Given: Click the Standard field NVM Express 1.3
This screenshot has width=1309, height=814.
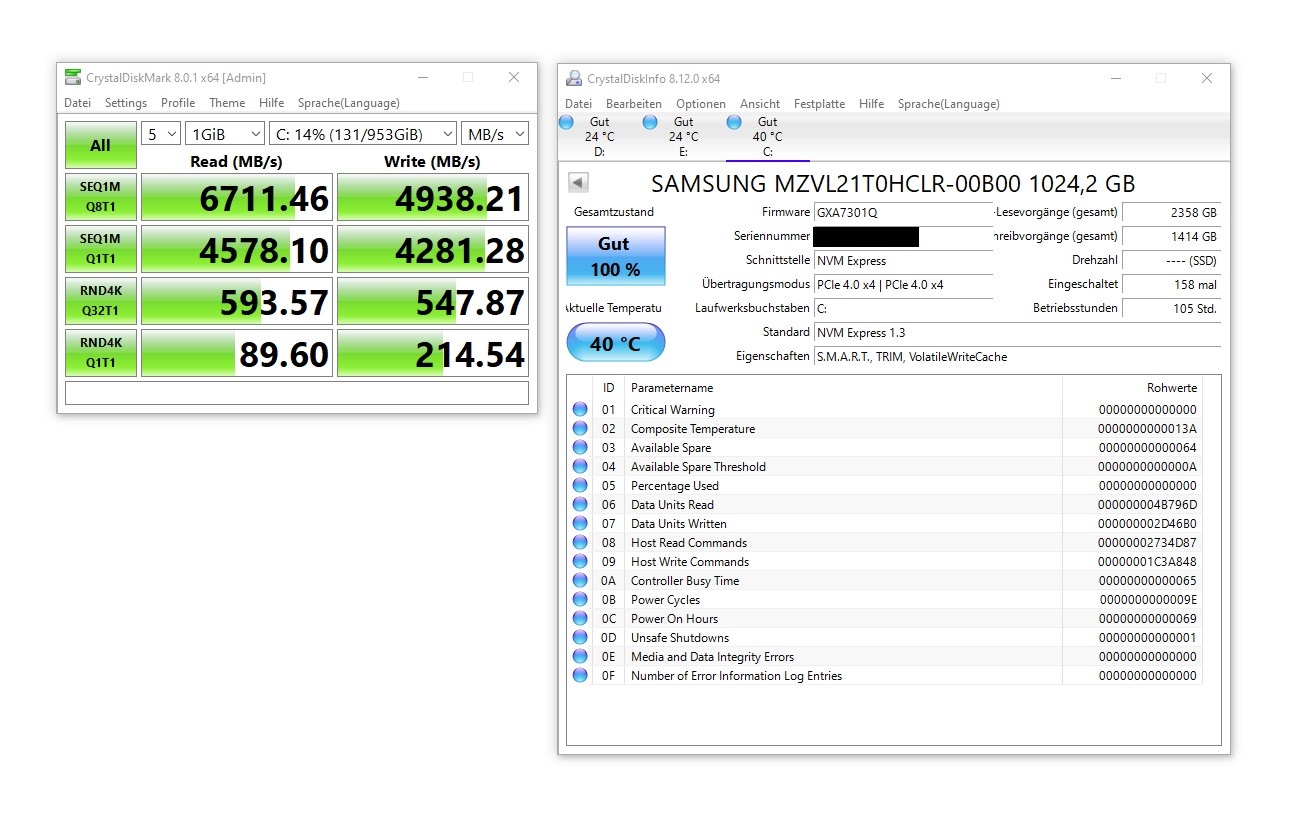Looking at the screenshot, I should [1017, 332].
